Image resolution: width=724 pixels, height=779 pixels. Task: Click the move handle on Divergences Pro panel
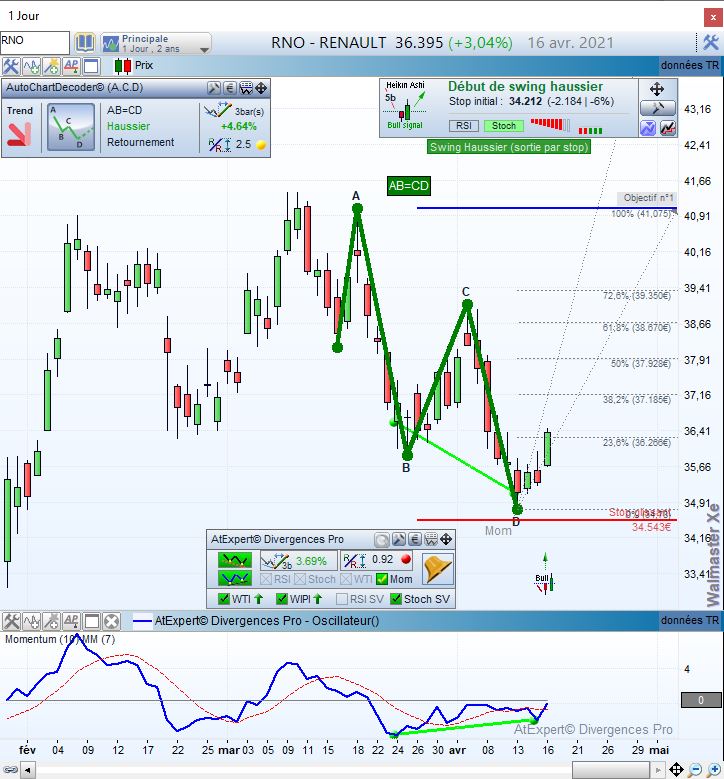pos(446,540)
